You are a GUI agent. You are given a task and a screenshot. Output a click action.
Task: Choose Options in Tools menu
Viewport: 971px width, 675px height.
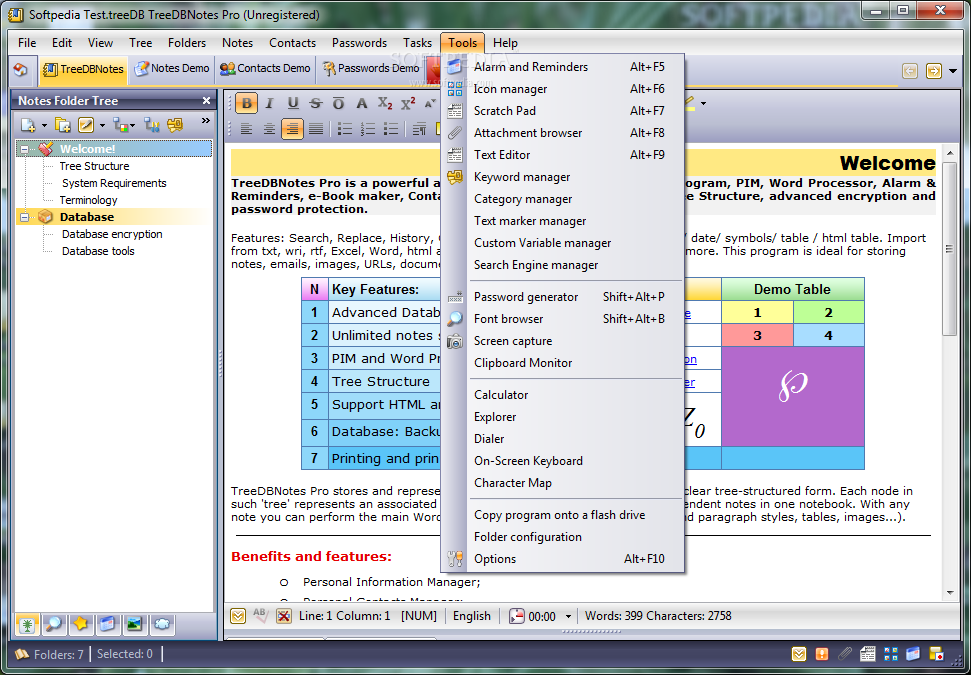pyautogui.click(x=562, y=559)
